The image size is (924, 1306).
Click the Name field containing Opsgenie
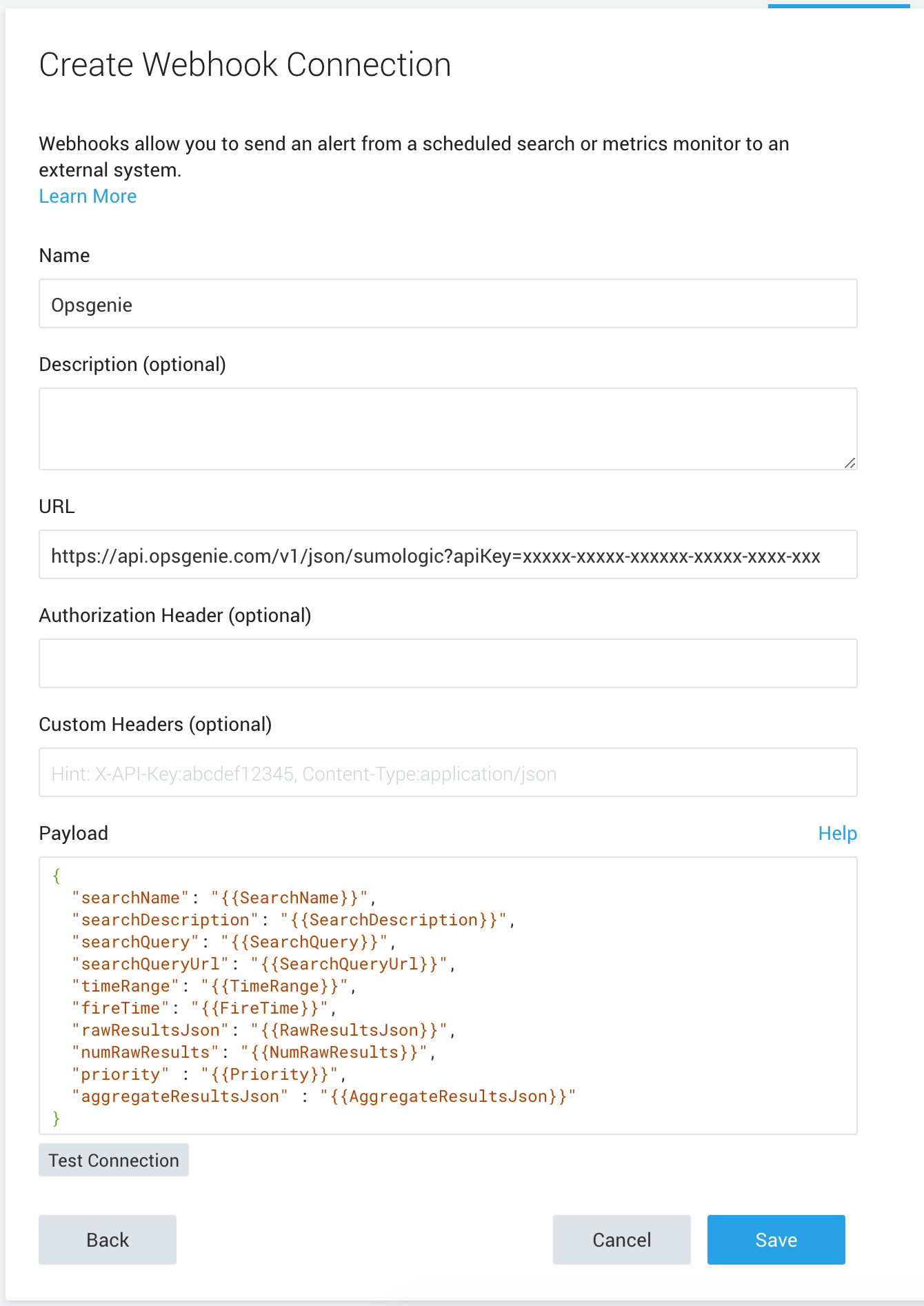448,304
